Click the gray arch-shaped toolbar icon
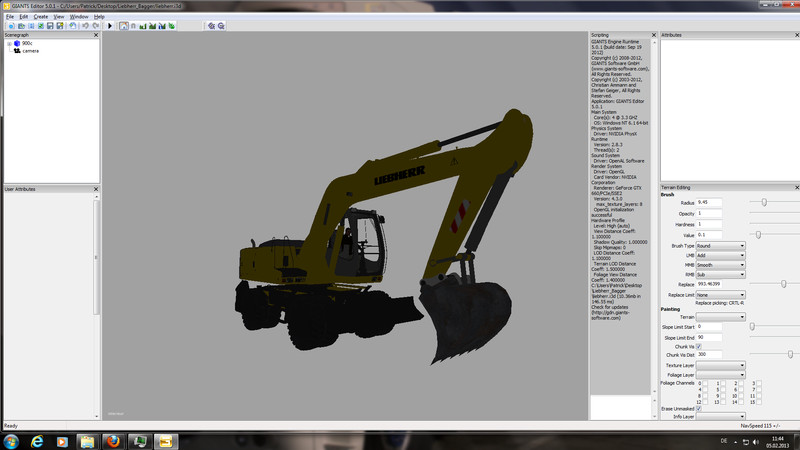 point(133,26)
